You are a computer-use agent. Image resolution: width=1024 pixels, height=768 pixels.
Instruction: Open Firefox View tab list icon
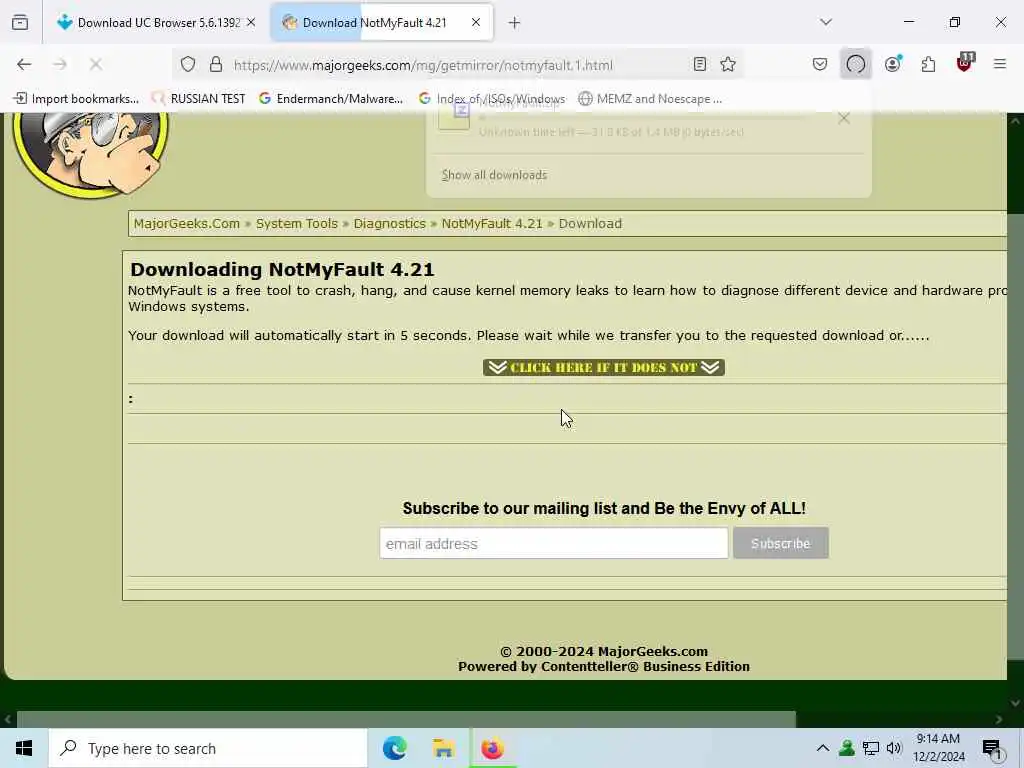(20, 23)
